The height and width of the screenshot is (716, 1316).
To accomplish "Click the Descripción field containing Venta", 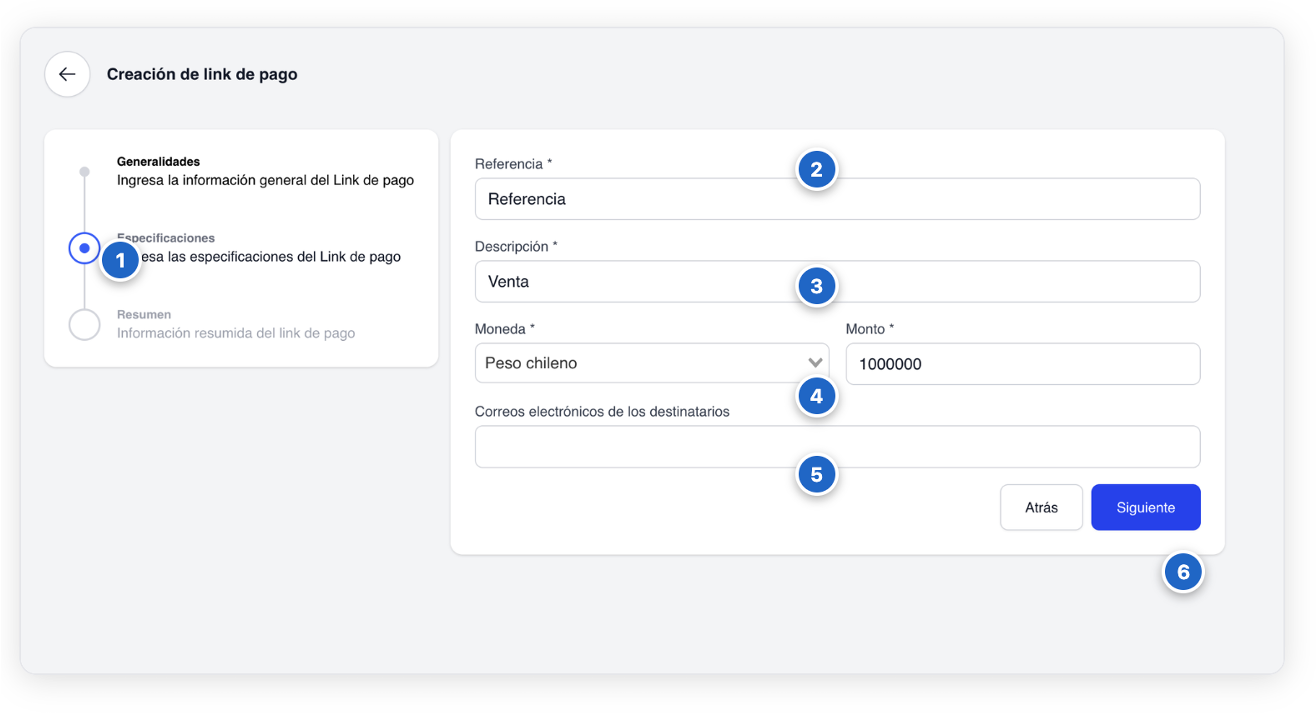I will [x=837, y=282].
